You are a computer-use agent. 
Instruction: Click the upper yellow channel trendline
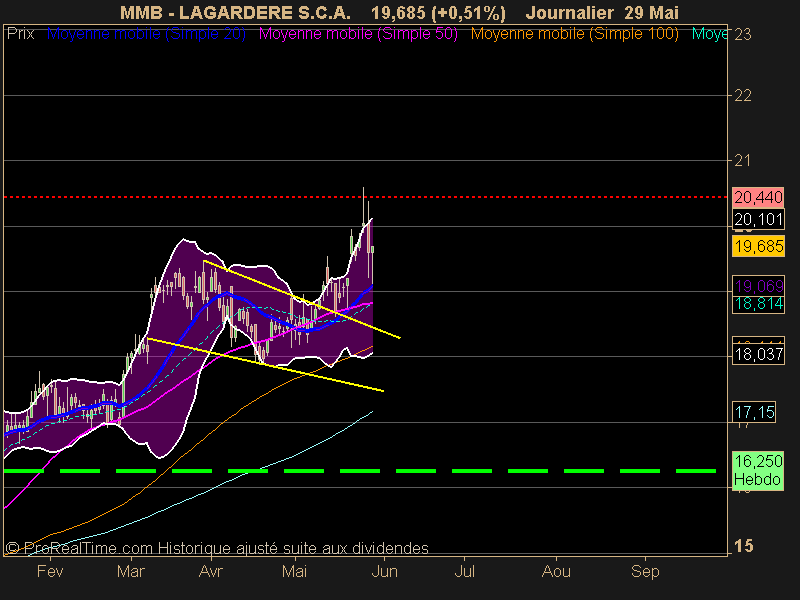click(301, 299)
